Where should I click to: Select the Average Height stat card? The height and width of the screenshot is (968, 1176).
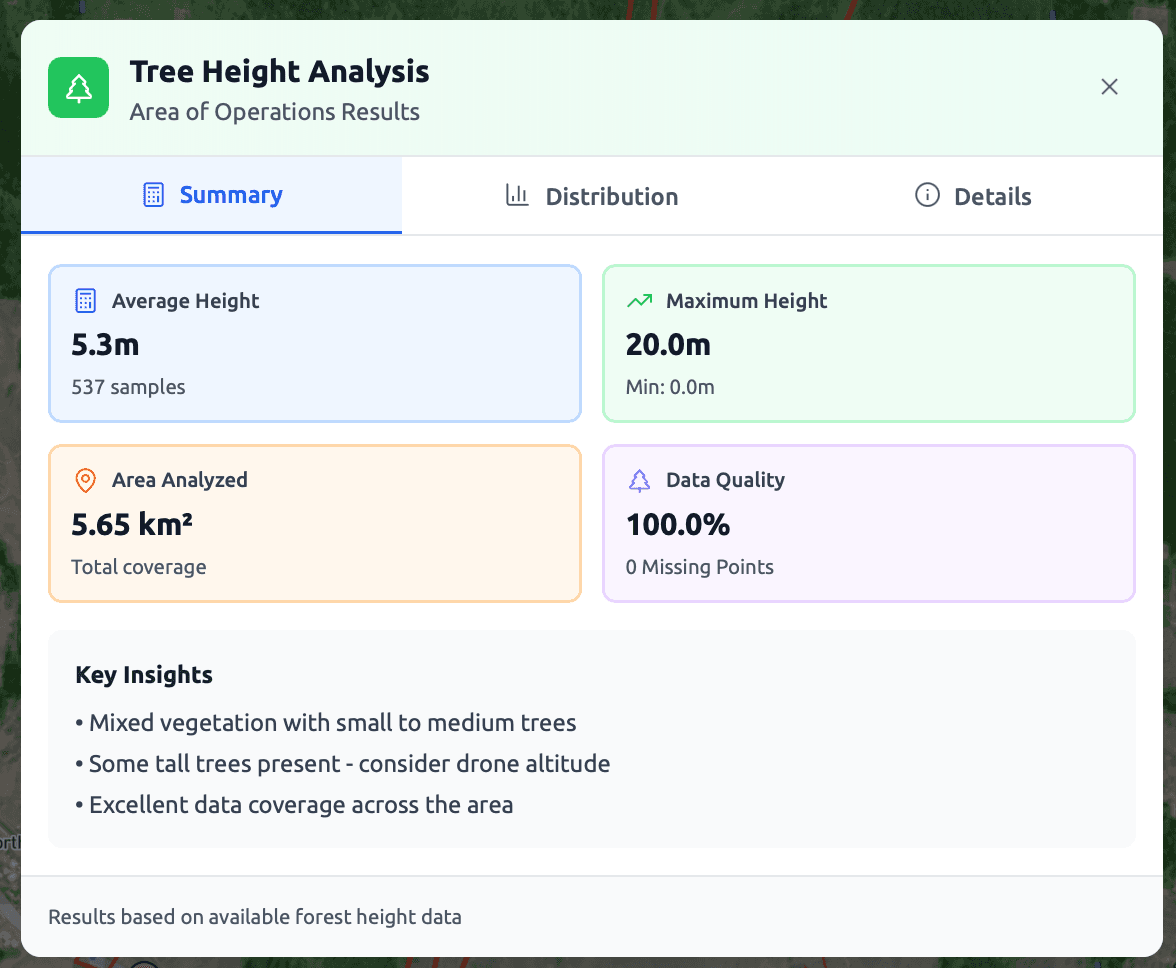(x=315, y=343)
